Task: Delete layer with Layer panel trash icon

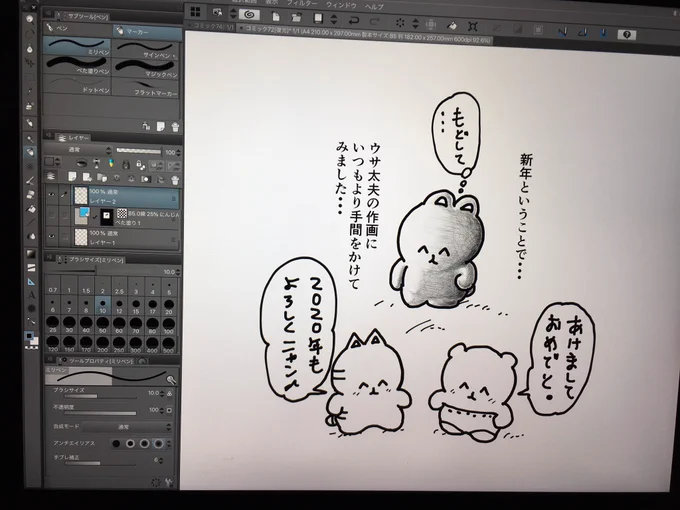Action: 175,180
